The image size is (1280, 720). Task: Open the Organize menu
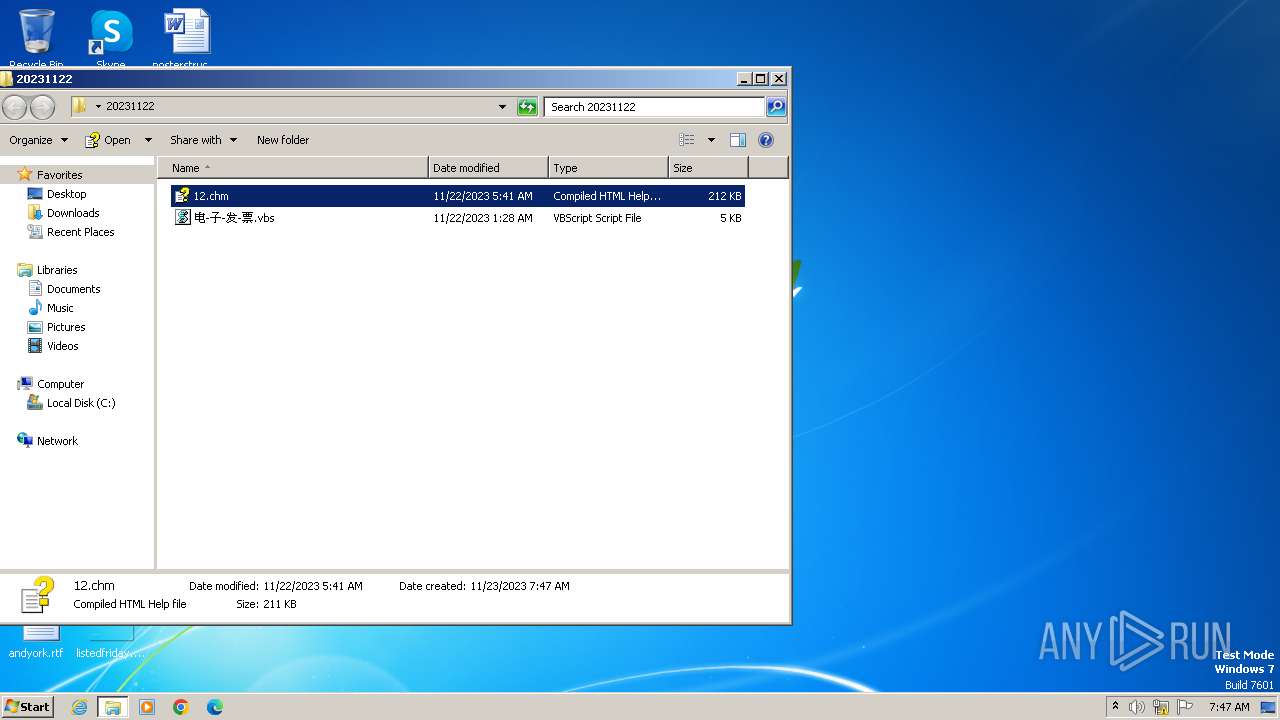[38, 140]
